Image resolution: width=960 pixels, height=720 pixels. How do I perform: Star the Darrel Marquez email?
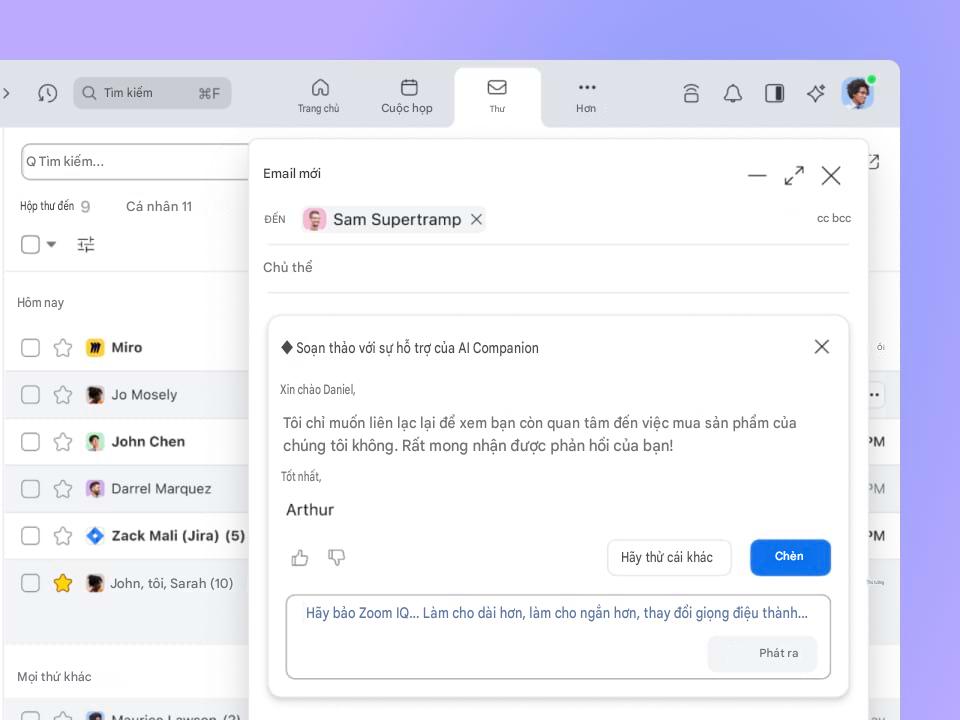[62, 489]
